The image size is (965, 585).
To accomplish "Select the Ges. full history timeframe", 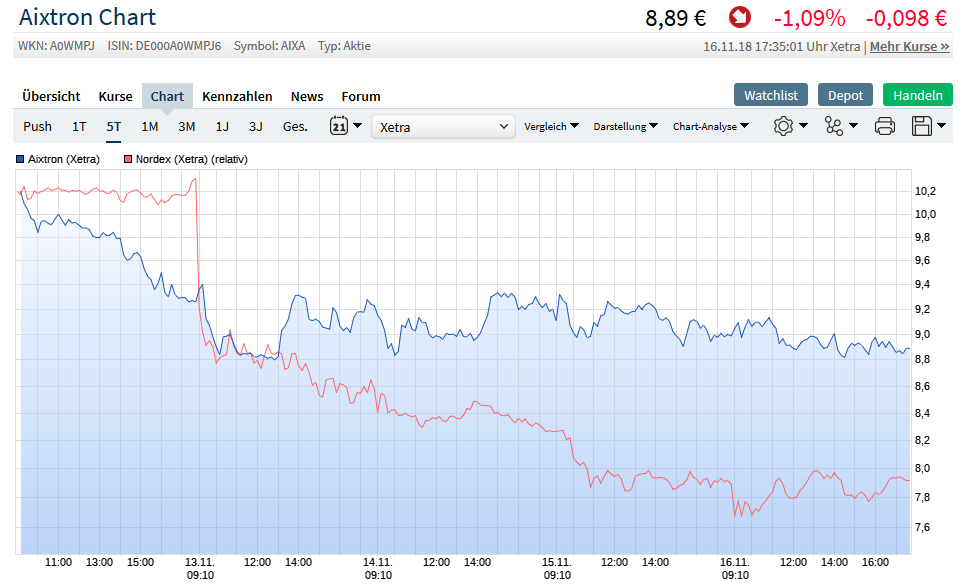I will 295,126.
